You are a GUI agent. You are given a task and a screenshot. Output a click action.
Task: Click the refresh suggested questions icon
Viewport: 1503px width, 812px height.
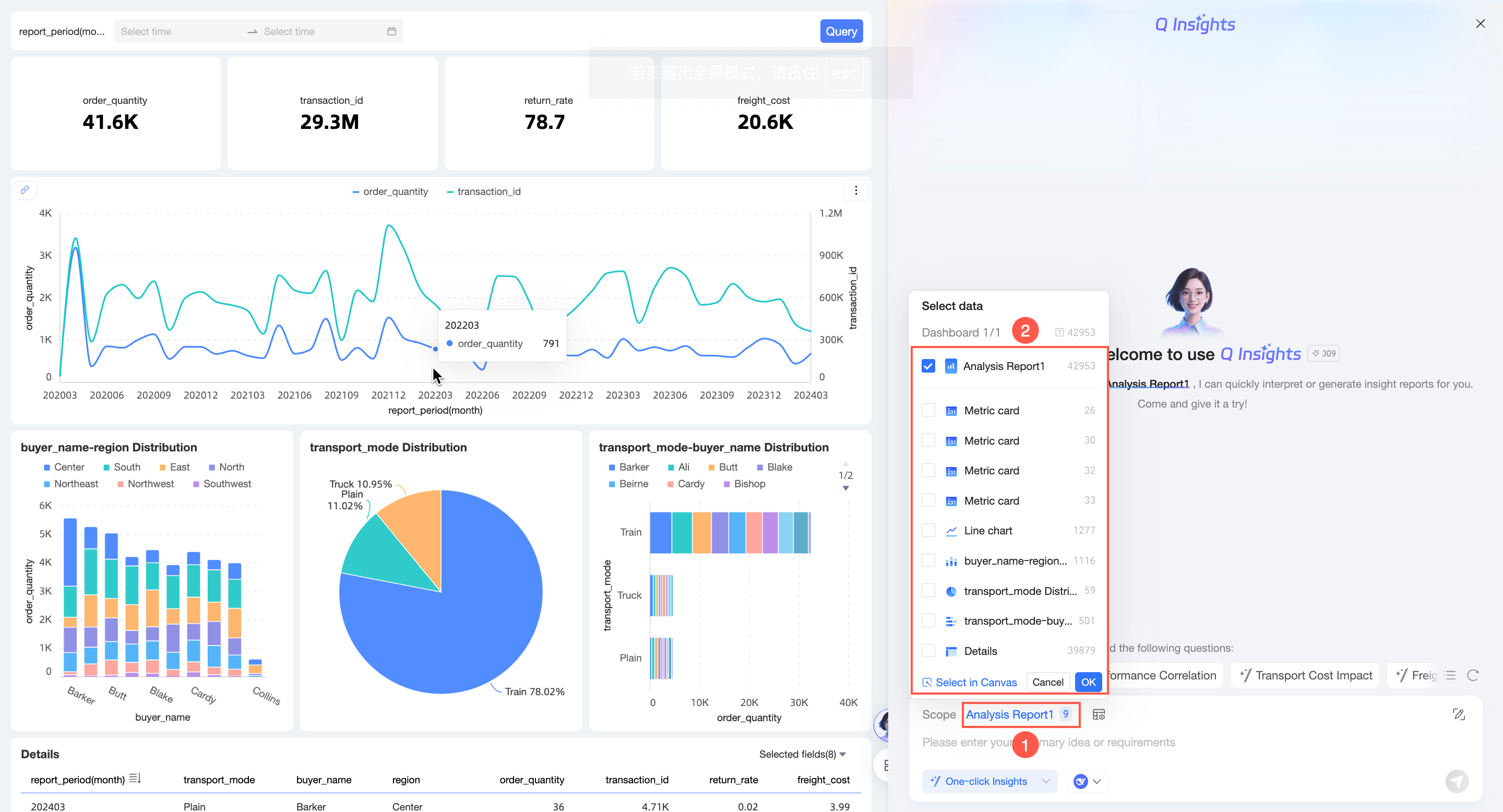pos(1473,675)
